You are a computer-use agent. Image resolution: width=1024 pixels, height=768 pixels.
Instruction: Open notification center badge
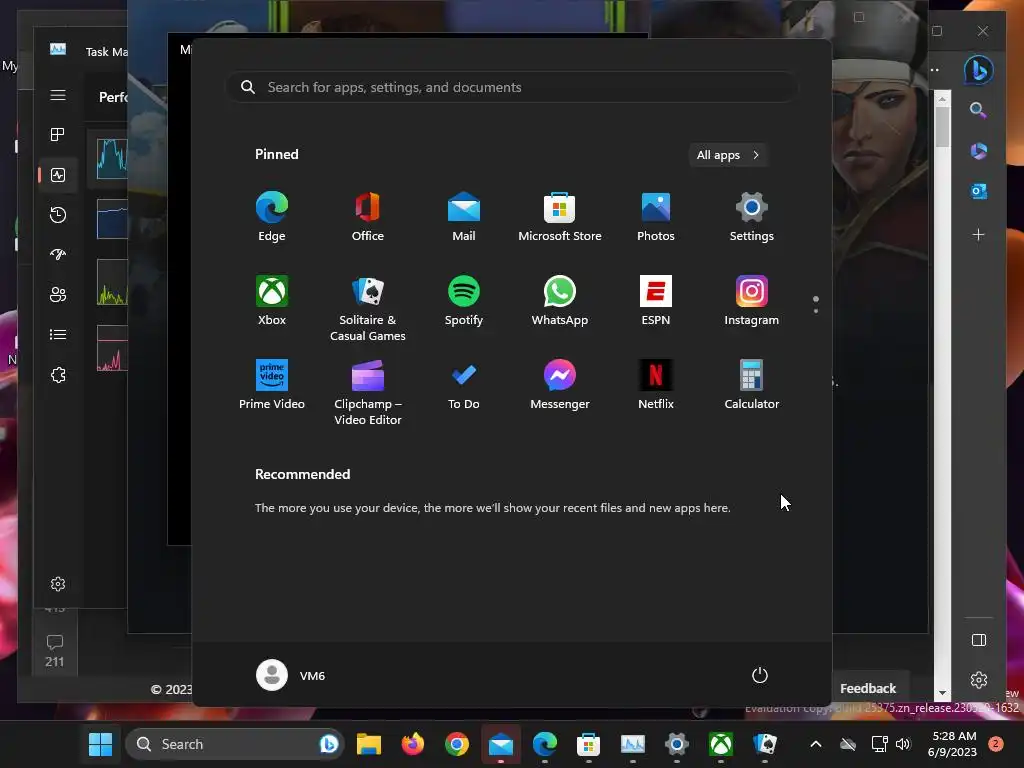(996, 744)
